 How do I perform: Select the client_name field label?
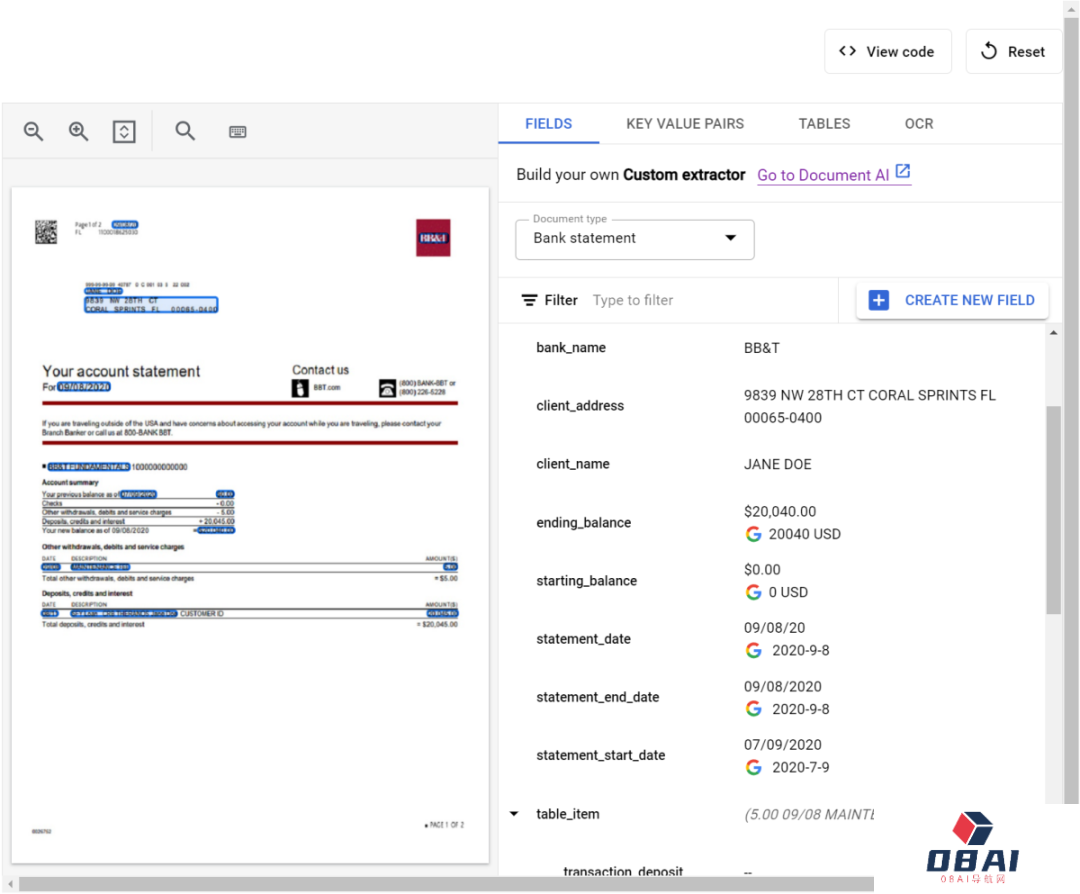573,464
